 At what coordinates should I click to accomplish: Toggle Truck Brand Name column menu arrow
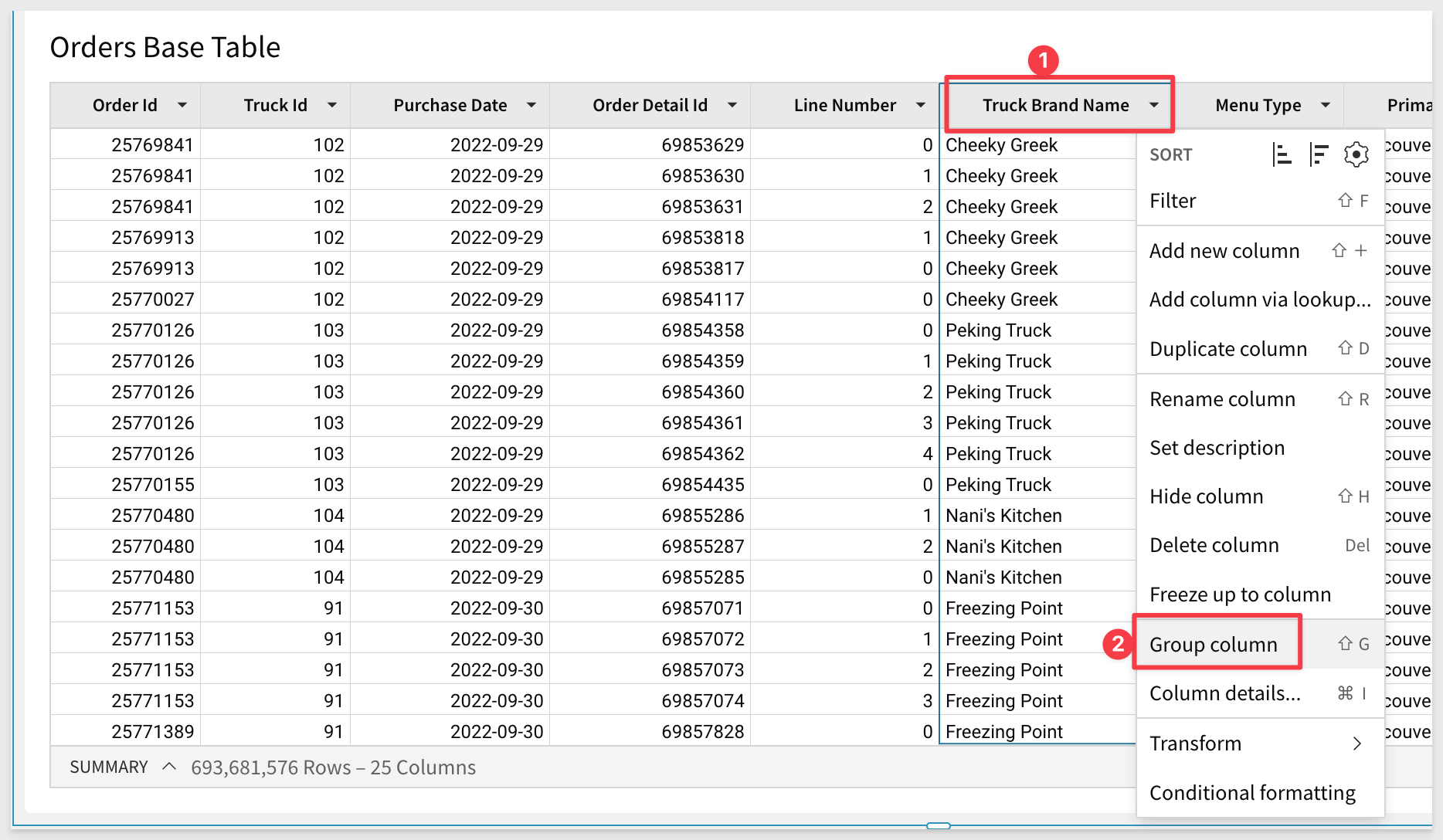1154,105
